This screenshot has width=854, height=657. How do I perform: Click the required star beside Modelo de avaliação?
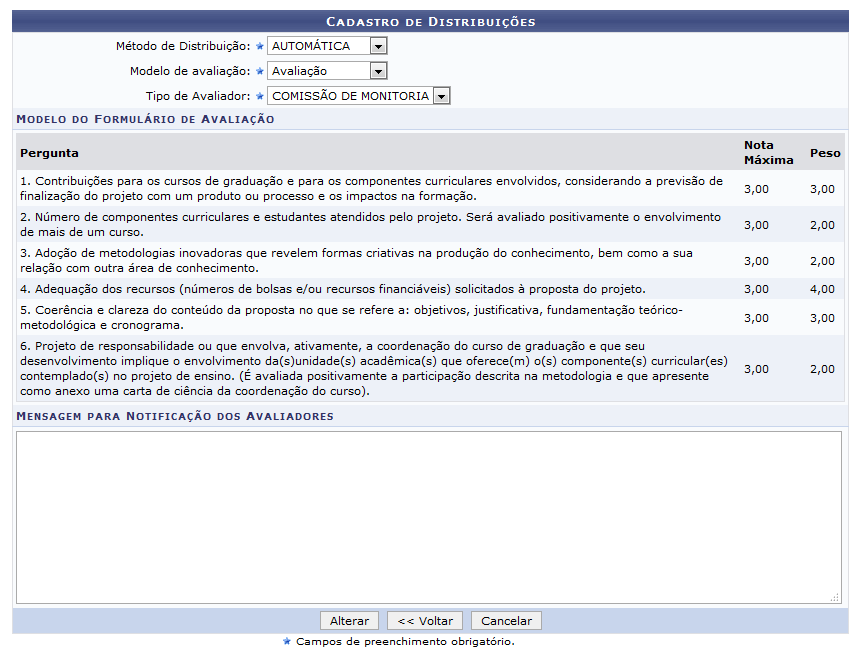coord(260,71)
